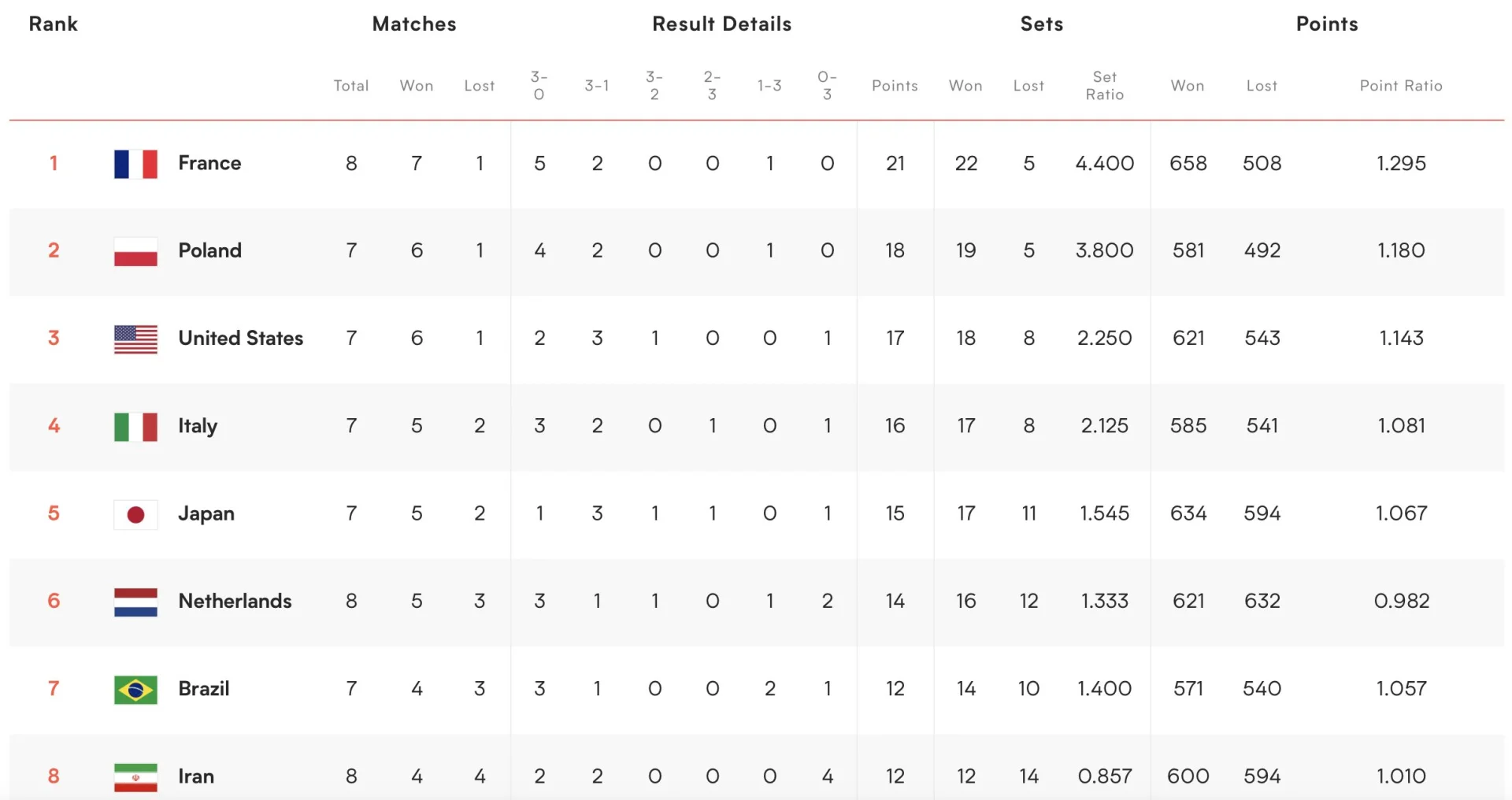Image resolution: width=1512 pixels, height=800 pixels.
Task: Select the Rank column header
Action: 53,24
